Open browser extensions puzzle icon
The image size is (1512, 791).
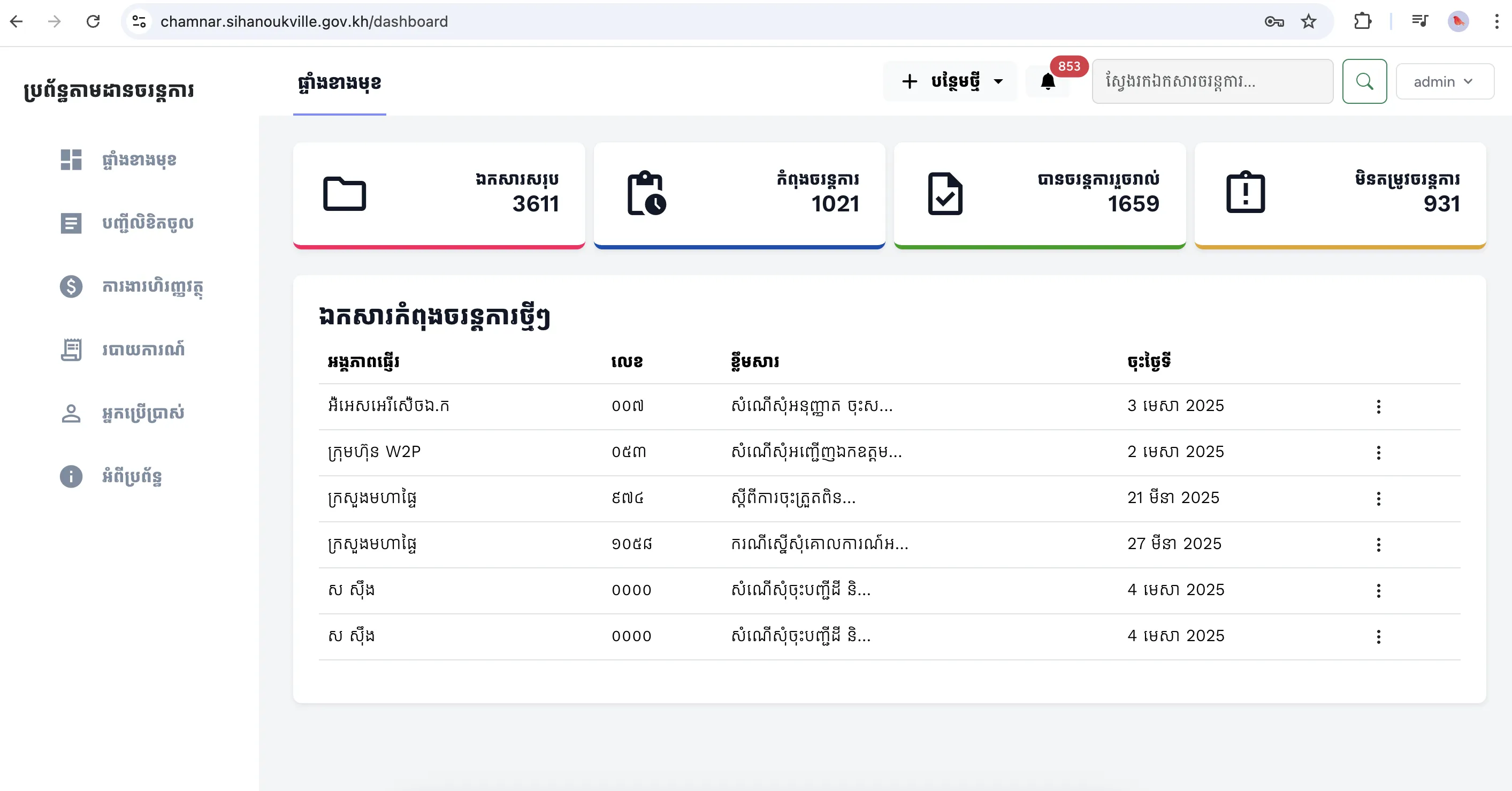1363,21
